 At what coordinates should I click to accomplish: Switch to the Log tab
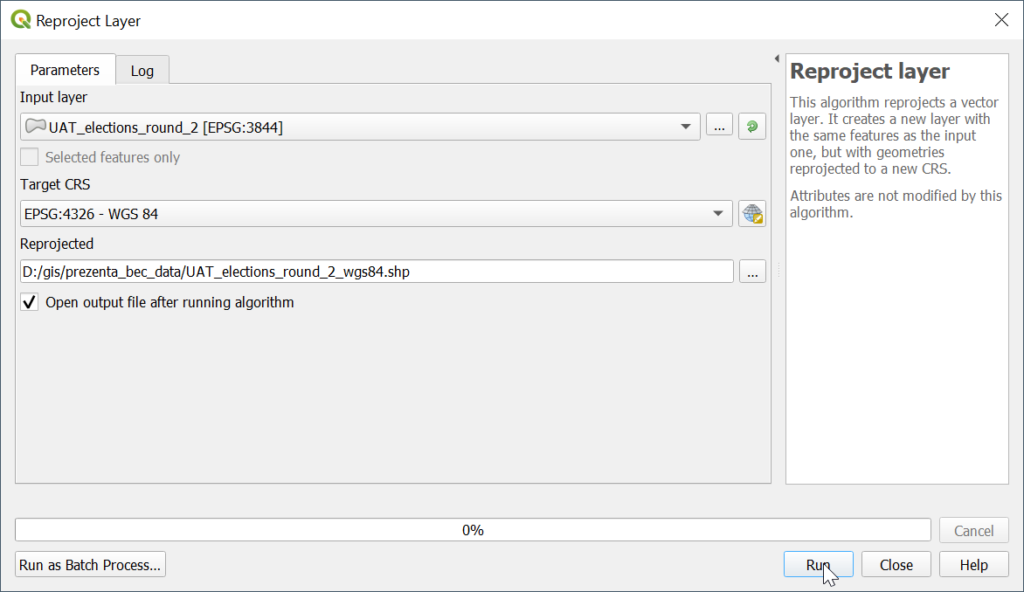click(x=142, y=71)
